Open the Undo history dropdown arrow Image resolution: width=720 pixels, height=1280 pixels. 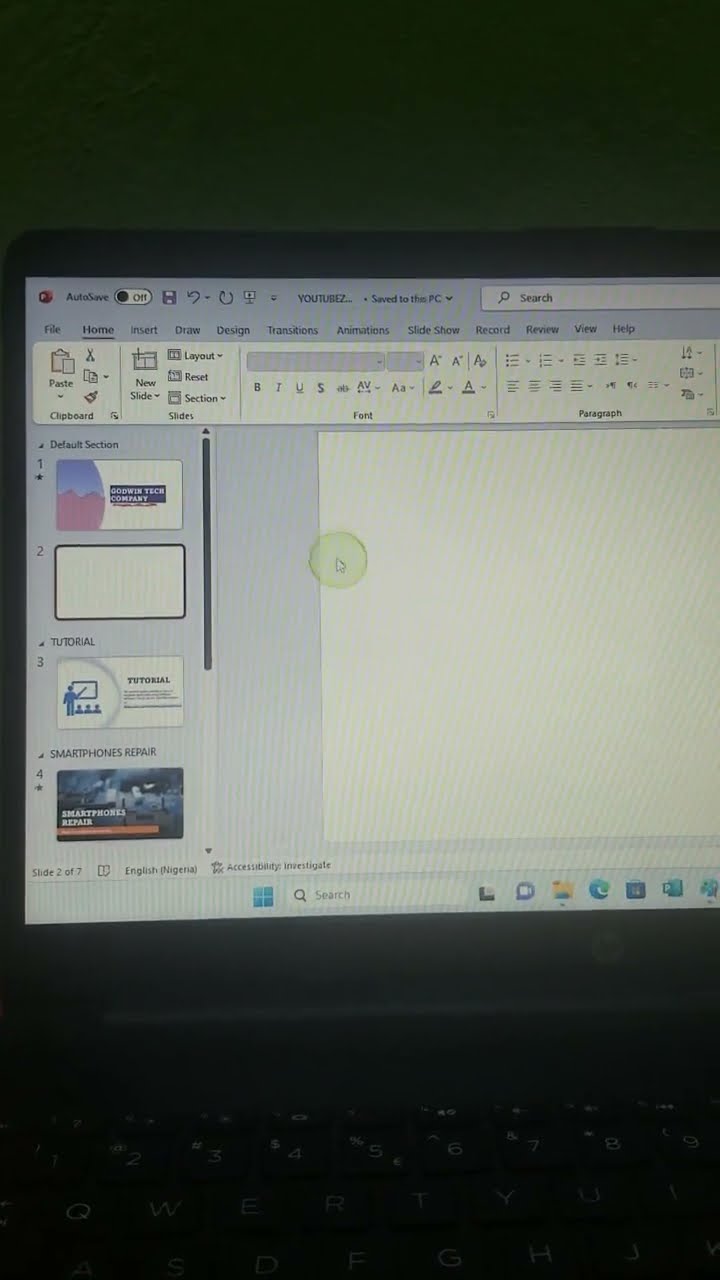(x=207, y=298)
